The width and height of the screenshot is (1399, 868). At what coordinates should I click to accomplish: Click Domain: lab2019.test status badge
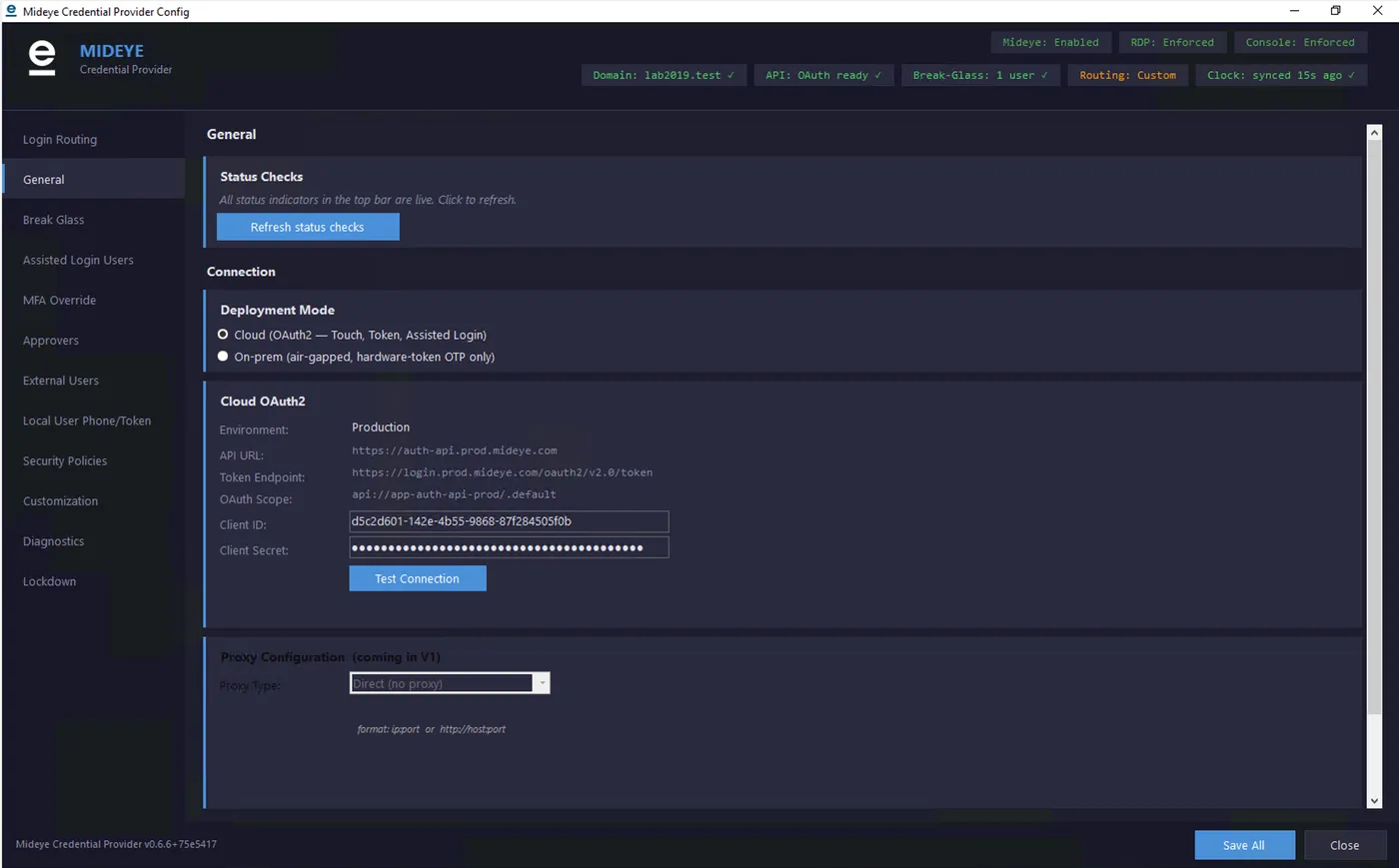click(x=664, y=75)
